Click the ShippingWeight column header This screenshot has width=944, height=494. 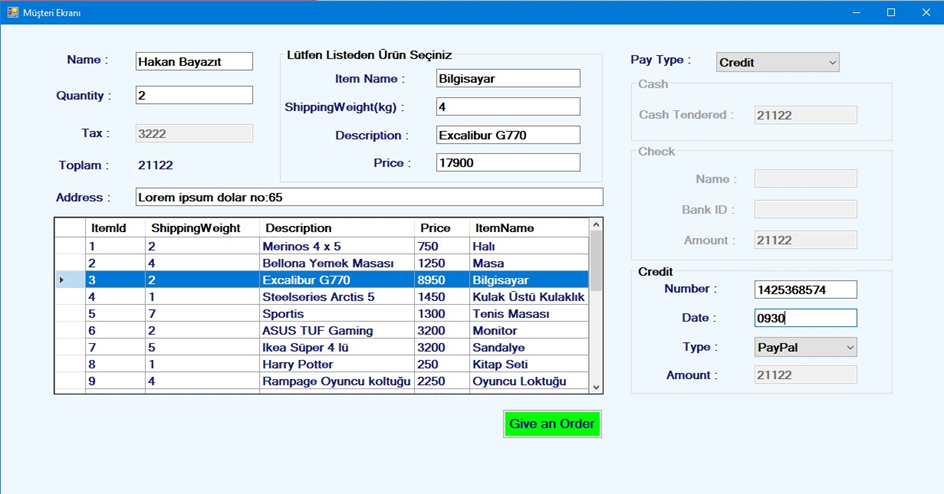click(202, 228)
